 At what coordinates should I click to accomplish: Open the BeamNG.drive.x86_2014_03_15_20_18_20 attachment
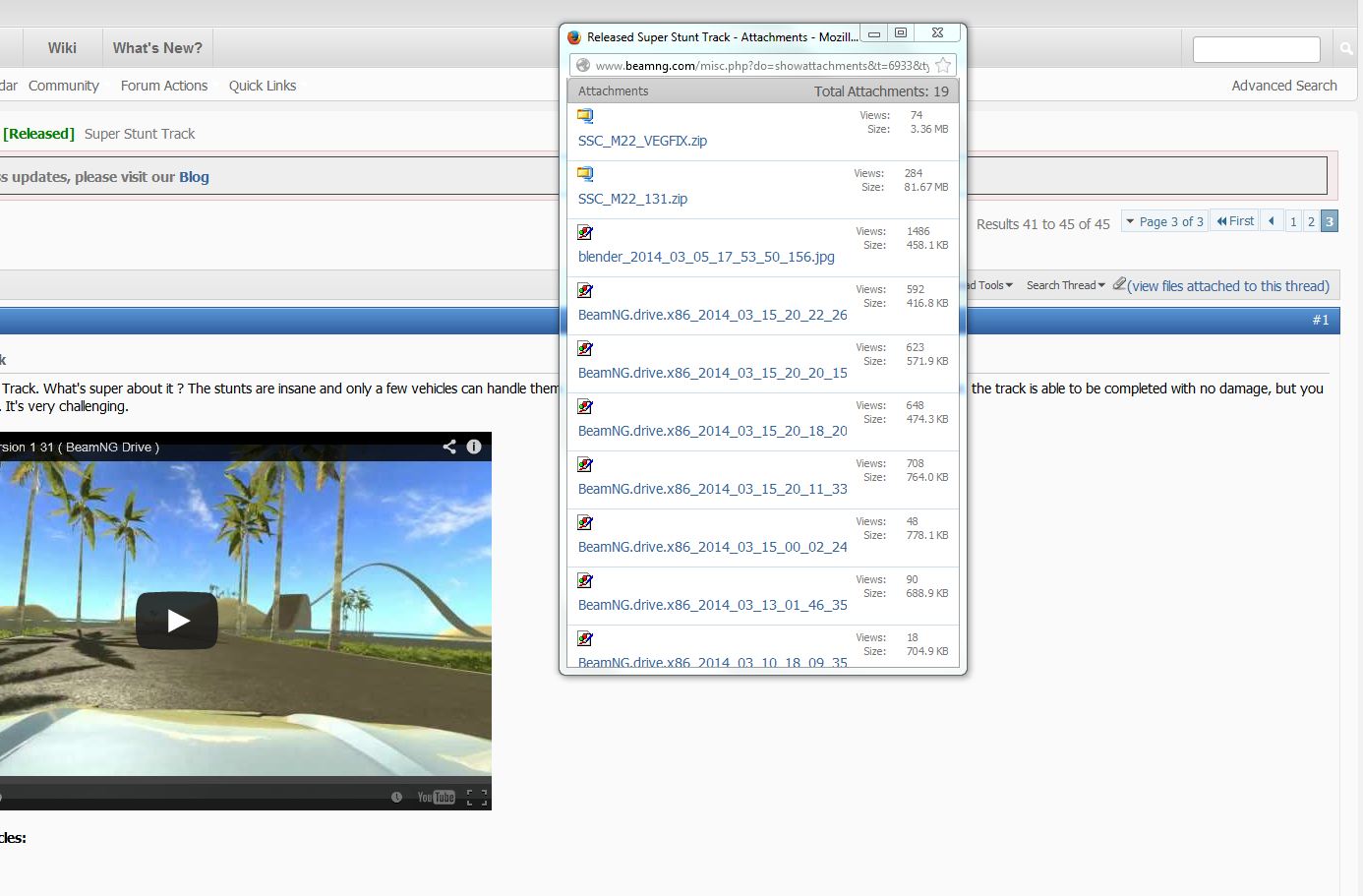[x=712, y=431]
